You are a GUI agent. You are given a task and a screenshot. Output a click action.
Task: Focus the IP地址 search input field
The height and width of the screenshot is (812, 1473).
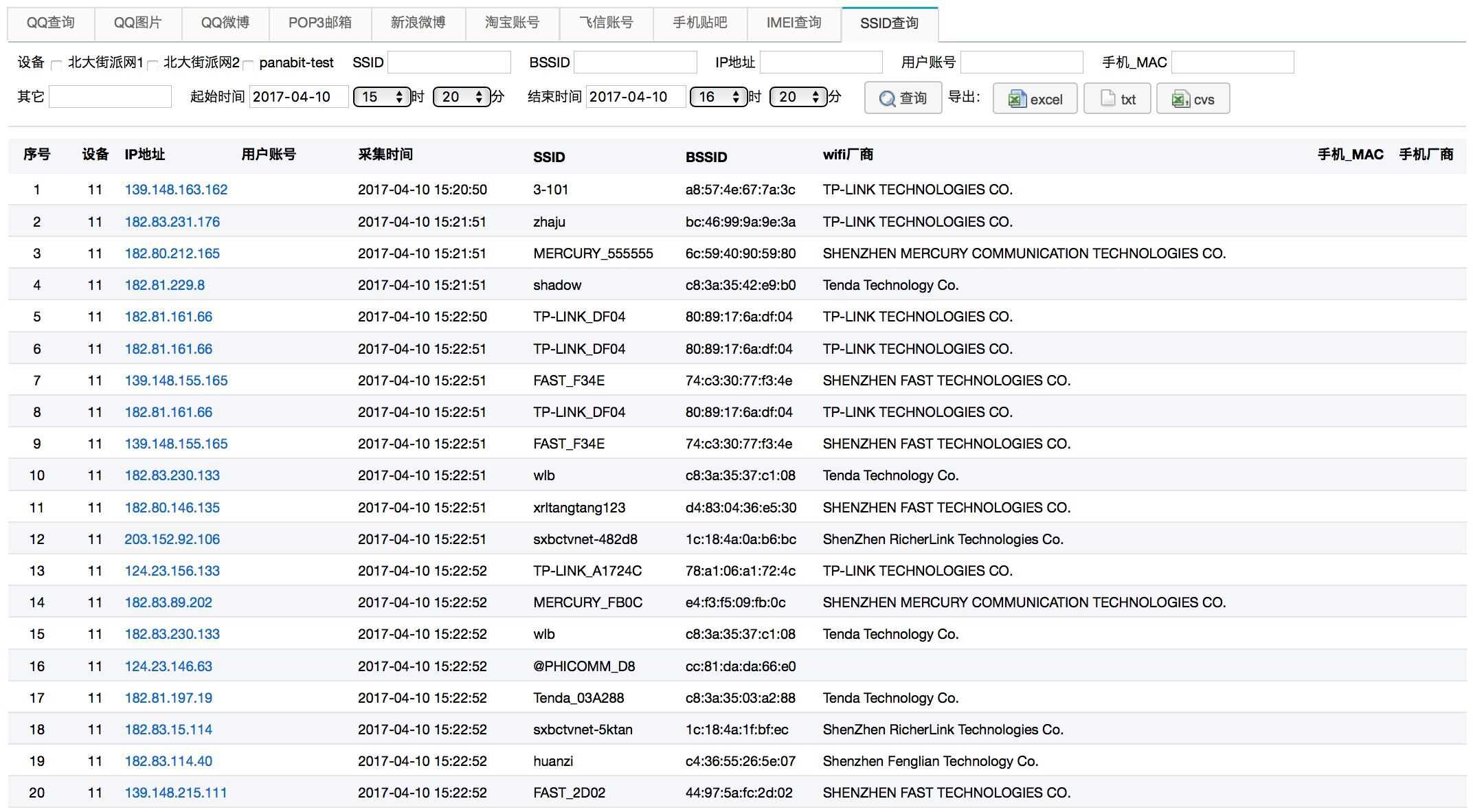point(821,62)
